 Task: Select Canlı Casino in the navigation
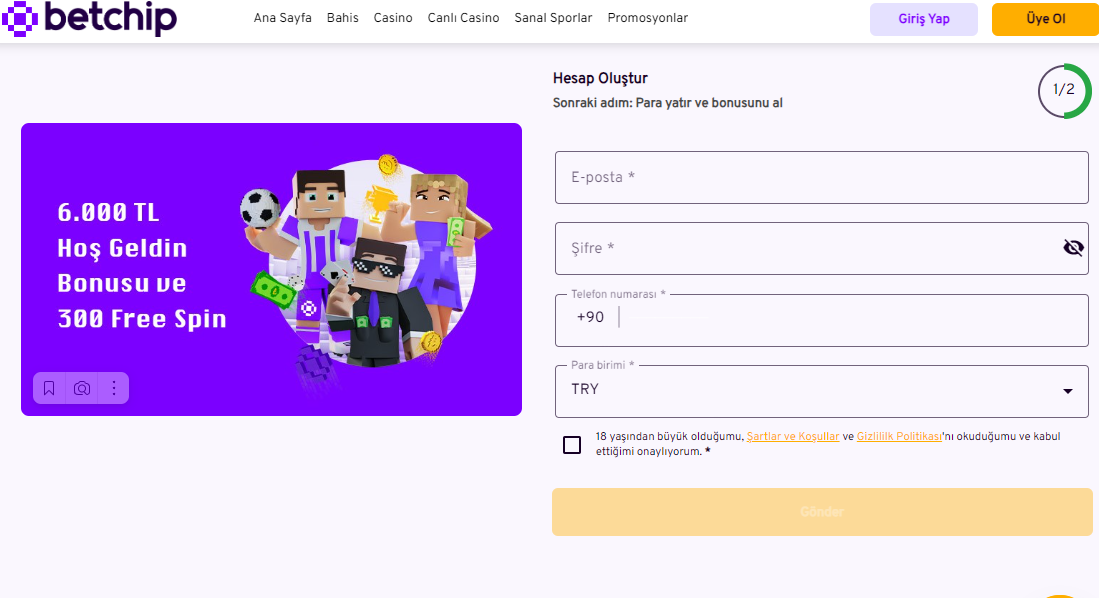coord(463,18)
